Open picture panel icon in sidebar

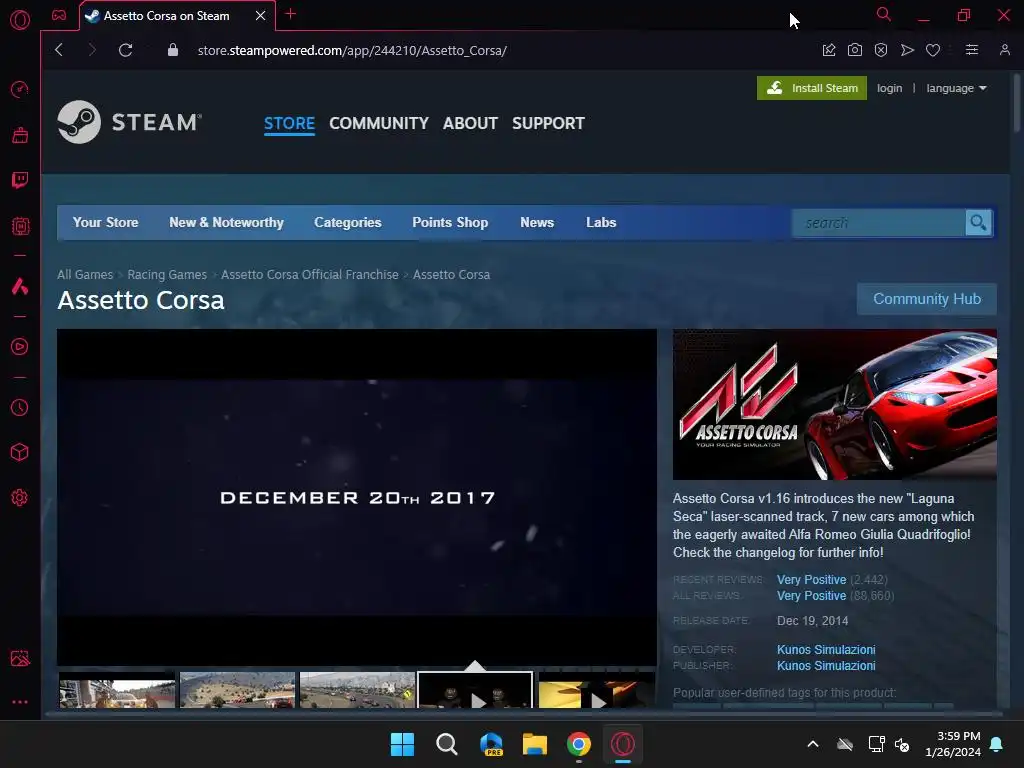click(x=20, y=658)
